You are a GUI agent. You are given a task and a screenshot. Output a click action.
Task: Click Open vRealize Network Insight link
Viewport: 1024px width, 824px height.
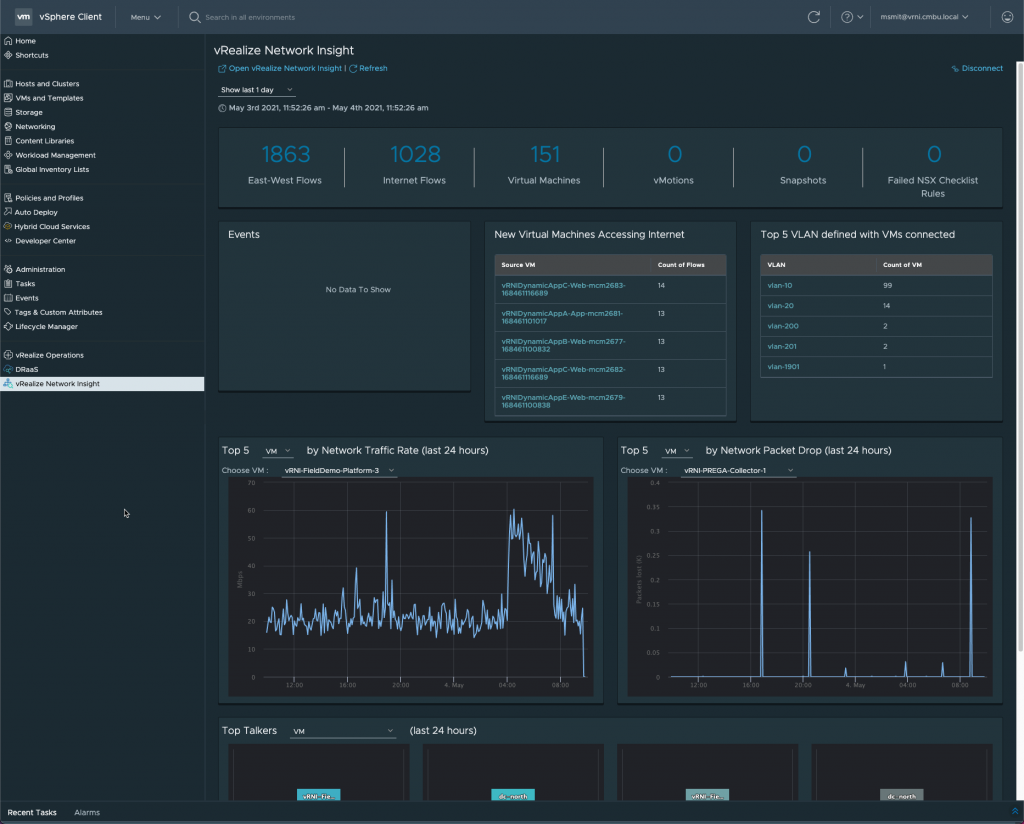280,68
